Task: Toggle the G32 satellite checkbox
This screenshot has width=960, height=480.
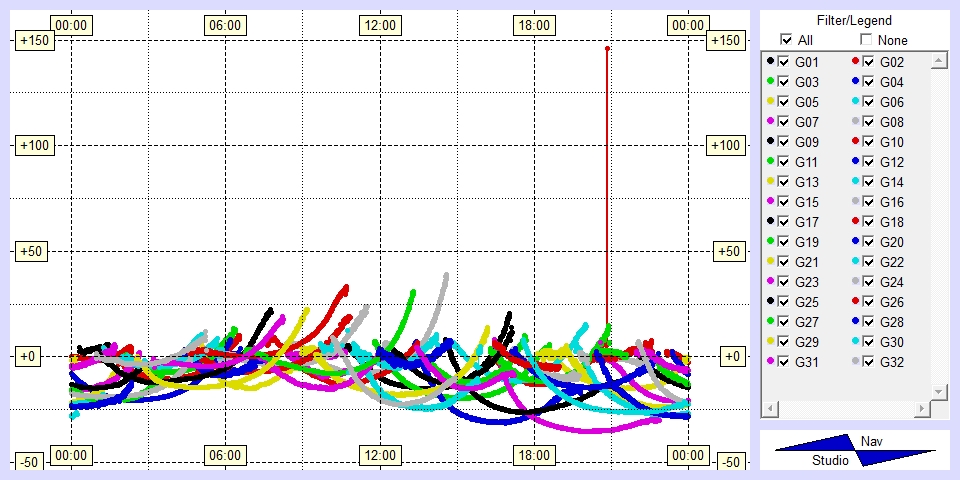Action: point(868,362)
